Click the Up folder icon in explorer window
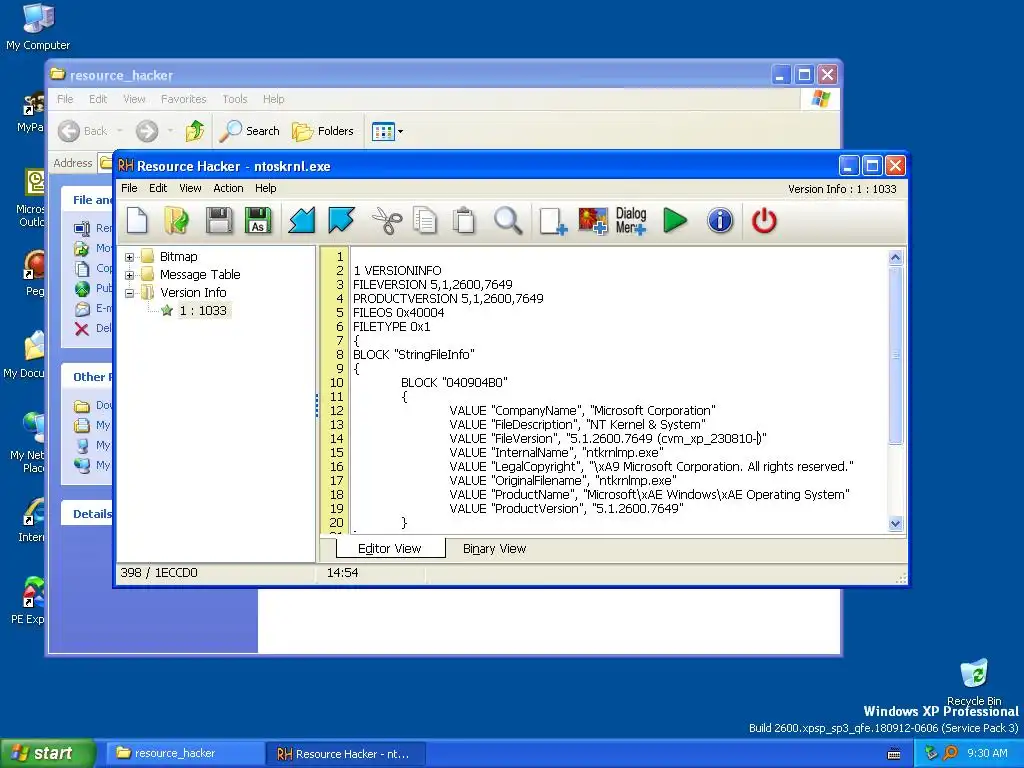The image size is (1024, 768). pos(194,131)
